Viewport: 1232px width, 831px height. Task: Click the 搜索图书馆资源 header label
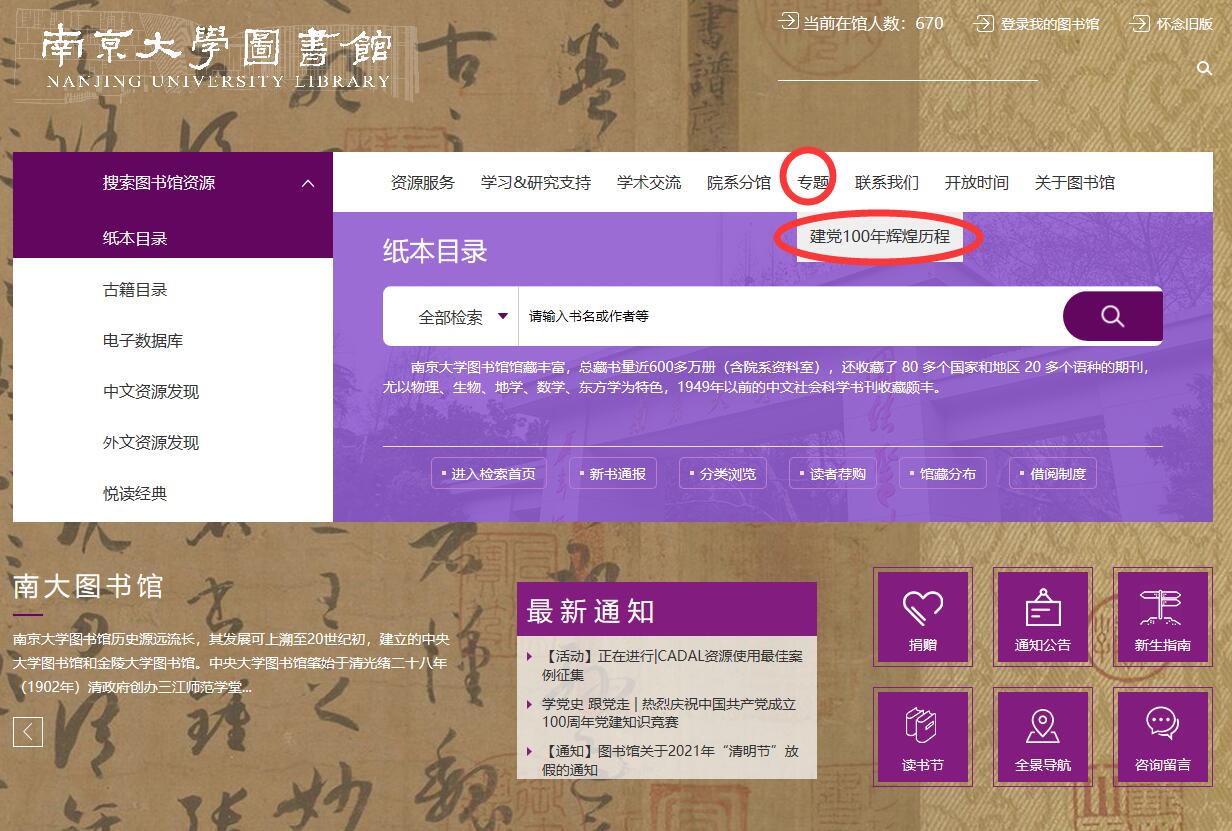pos(159,183)
